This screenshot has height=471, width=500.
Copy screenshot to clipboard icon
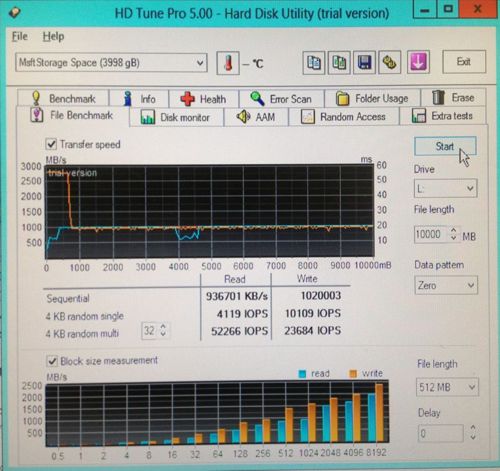[x=339, y=62]
